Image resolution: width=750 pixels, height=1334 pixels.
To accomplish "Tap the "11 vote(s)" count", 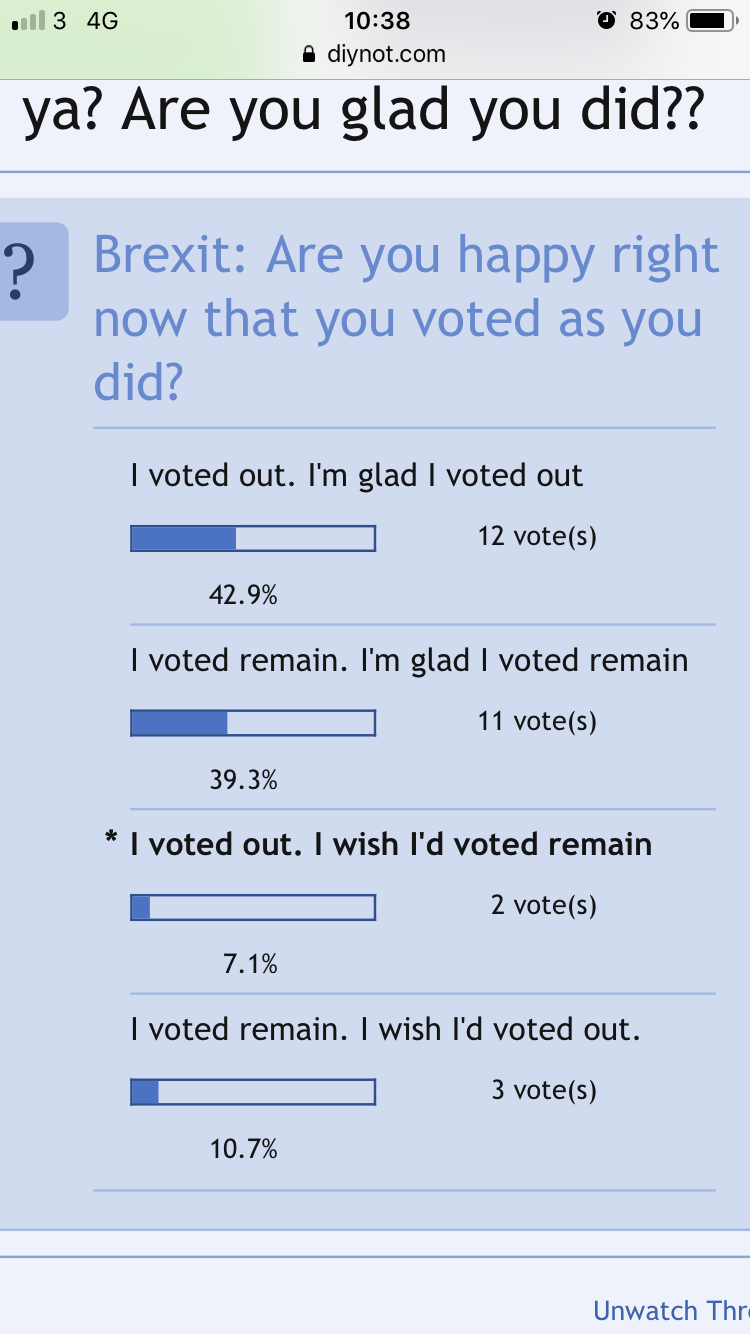I will tap(537, 721).
